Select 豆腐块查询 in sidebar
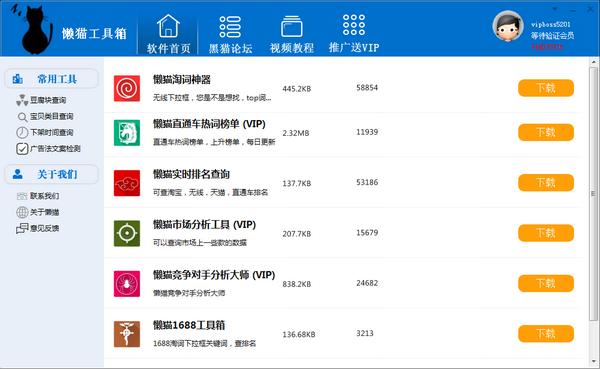The image size is (600, 369). (x=41, y=100)
